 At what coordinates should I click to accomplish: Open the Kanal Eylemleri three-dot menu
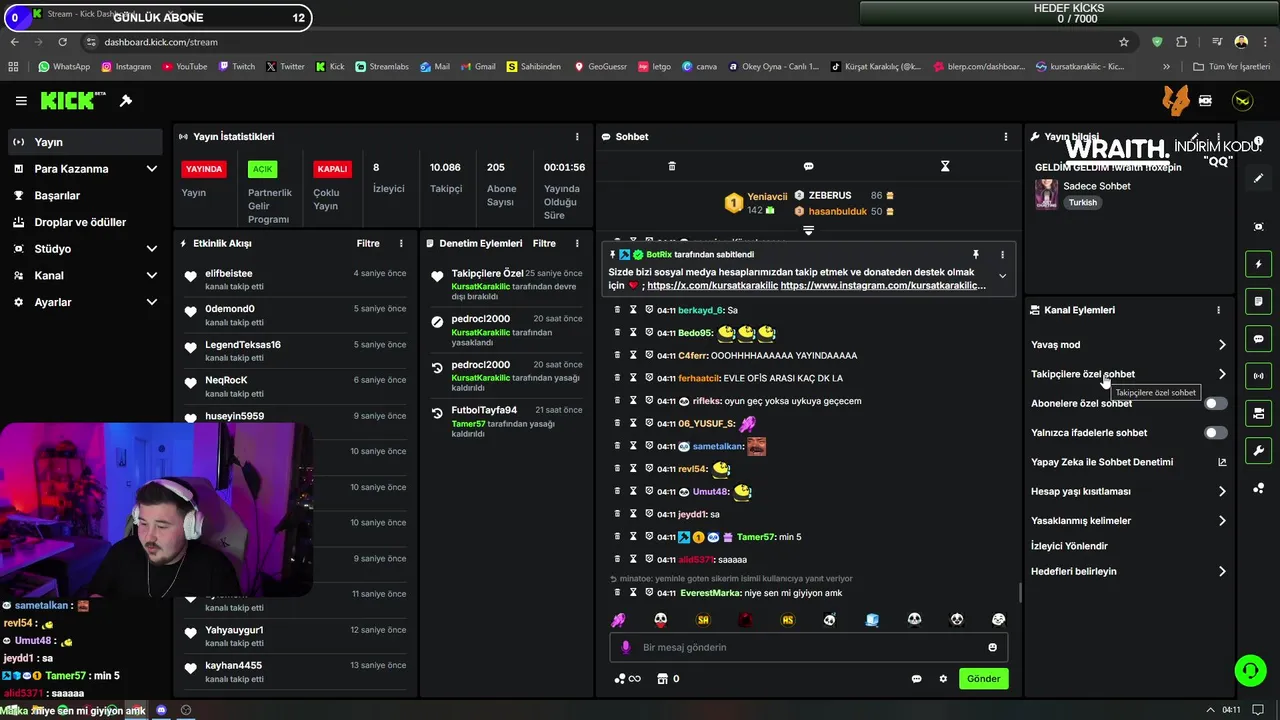(x=1218, y=310)
